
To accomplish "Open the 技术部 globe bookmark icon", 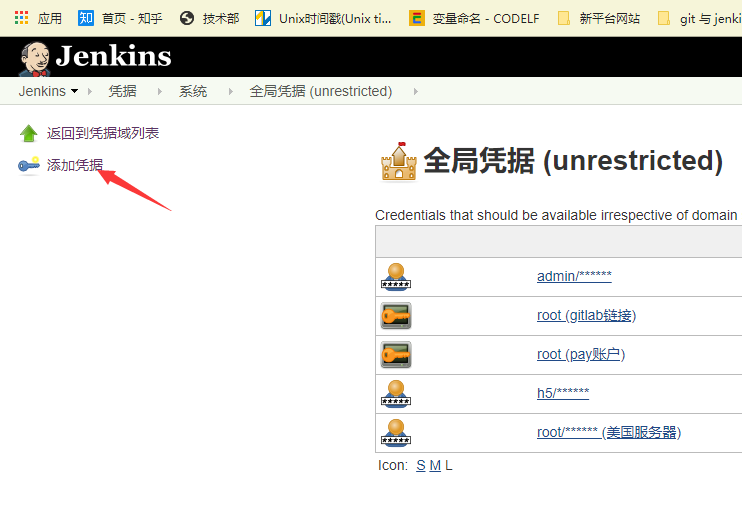I will click(x=187, y=18).
